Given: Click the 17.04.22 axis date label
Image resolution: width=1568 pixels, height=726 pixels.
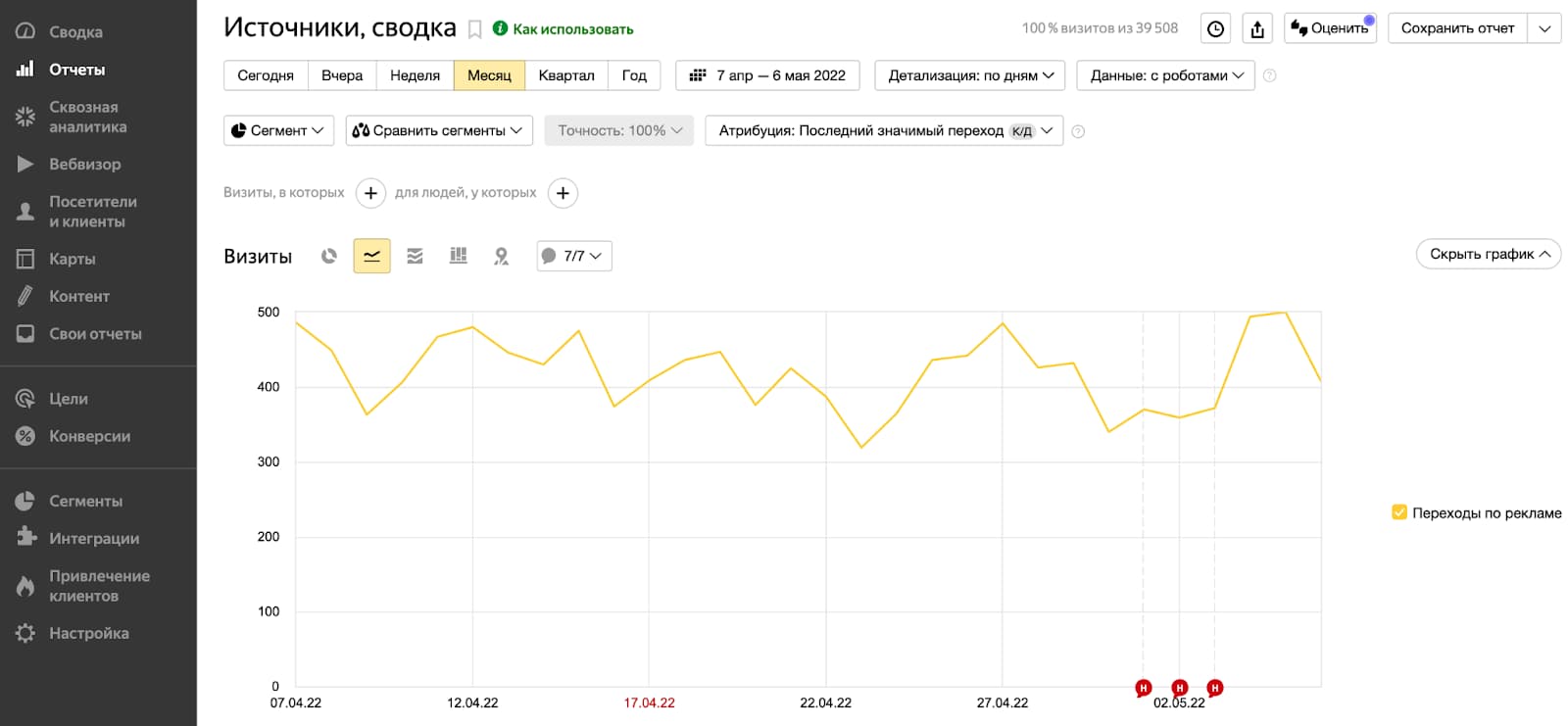Looking at the screenshot, I should [x=649, y=702].
